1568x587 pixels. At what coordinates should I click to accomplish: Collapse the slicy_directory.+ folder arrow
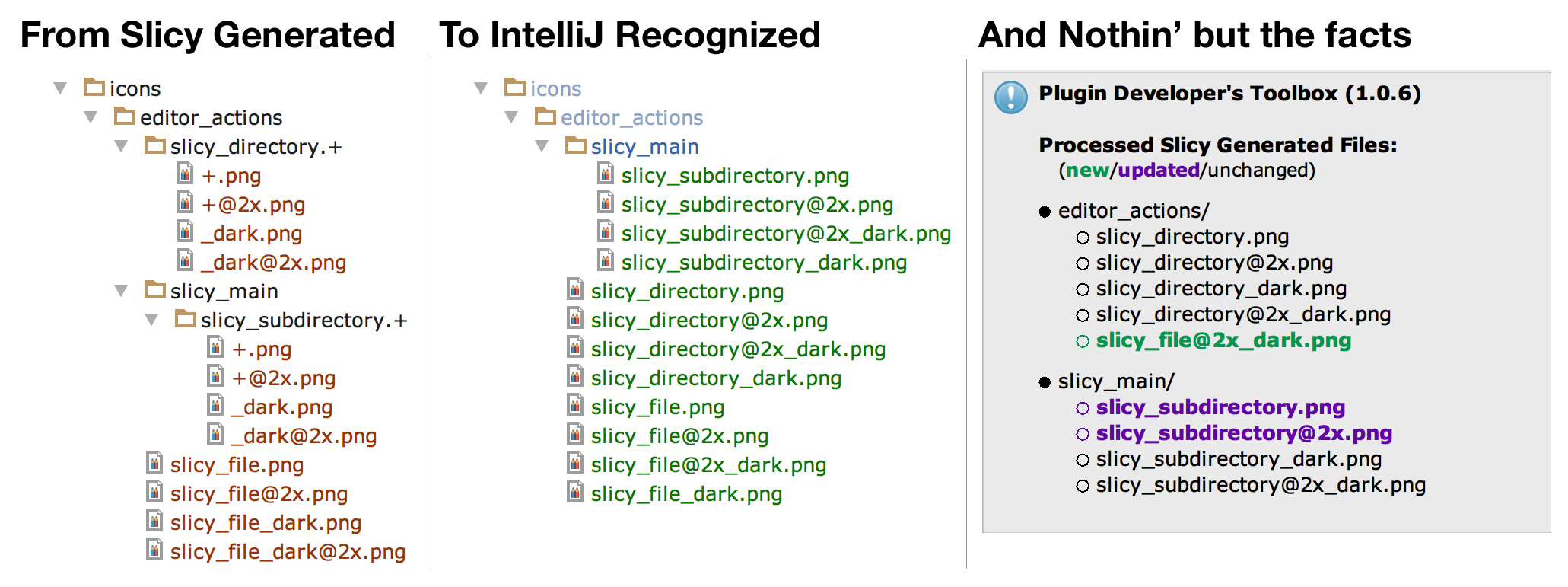[121, 146]
